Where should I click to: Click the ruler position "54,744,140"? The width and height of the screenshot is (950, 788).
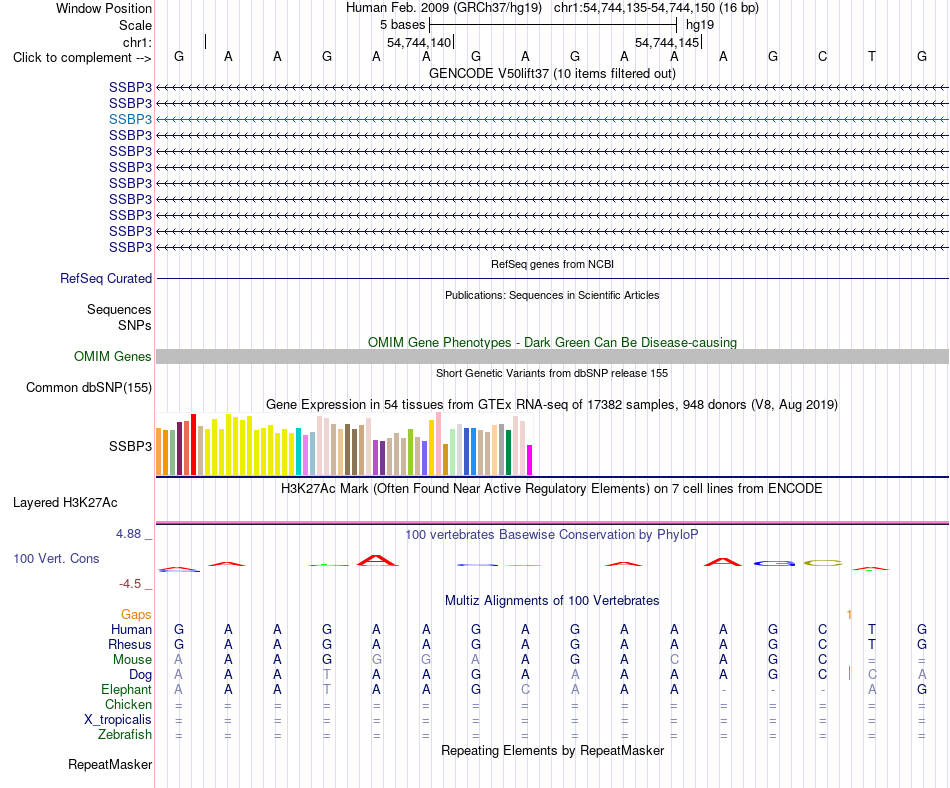coord(419,42)
